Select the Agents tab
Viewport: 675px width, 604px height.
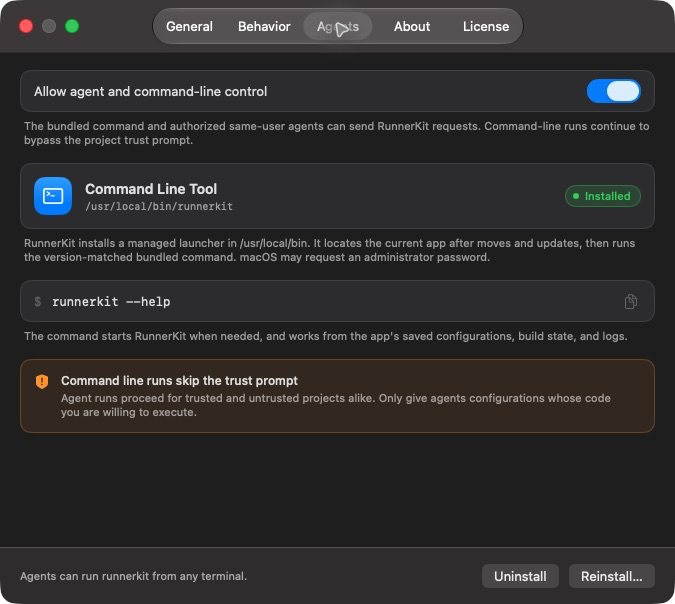click(338, 27)
